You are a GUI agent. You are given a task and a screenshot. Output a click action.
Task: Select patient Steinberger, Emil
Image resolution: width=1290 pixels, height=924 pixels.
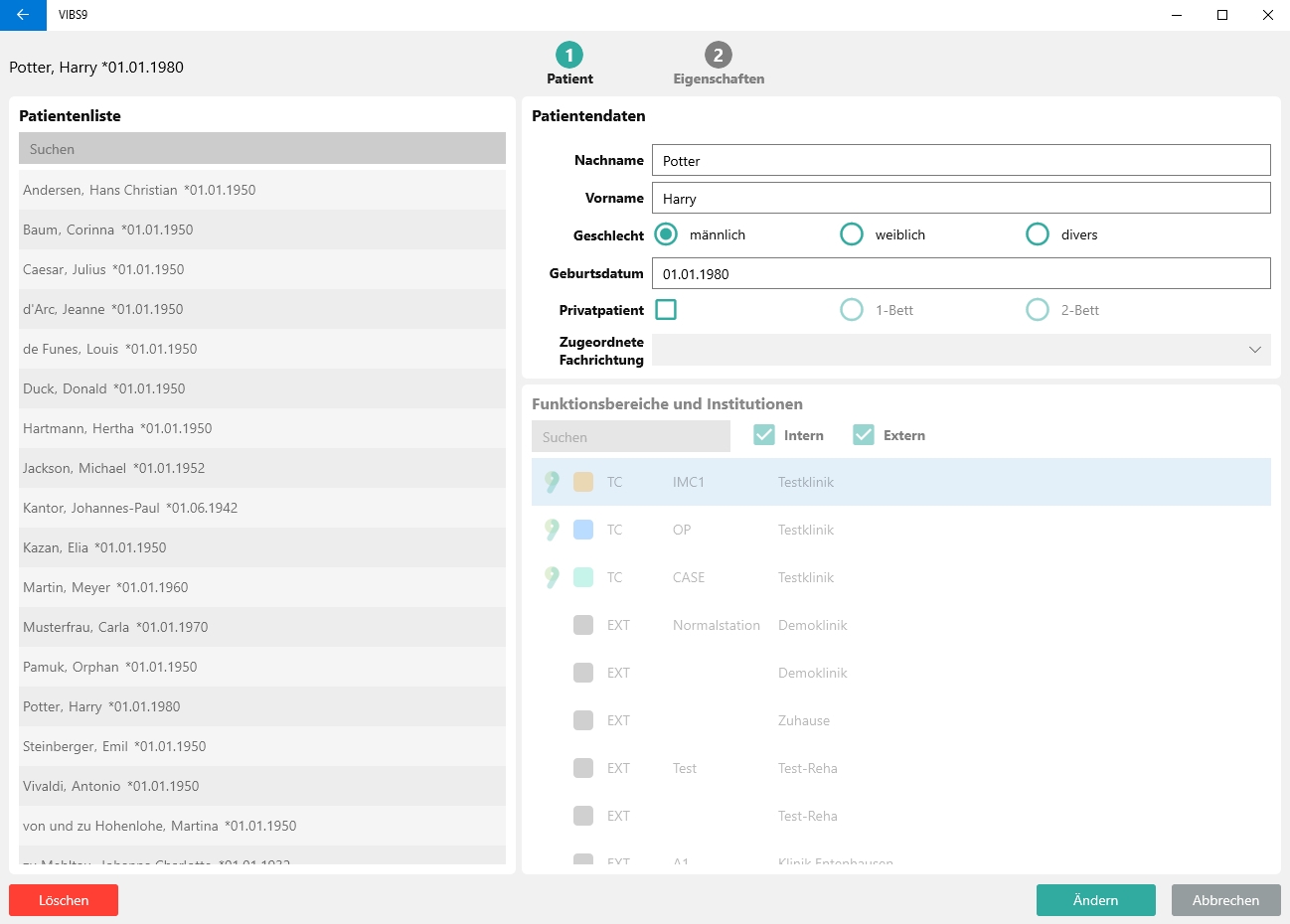(262, 746)
